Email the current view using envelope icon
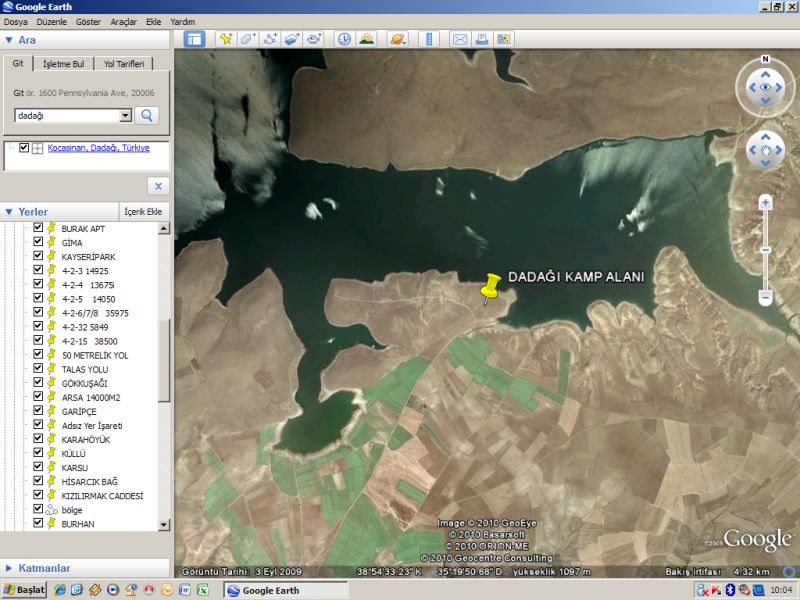The image size is (800, 600). pos(460,39)
